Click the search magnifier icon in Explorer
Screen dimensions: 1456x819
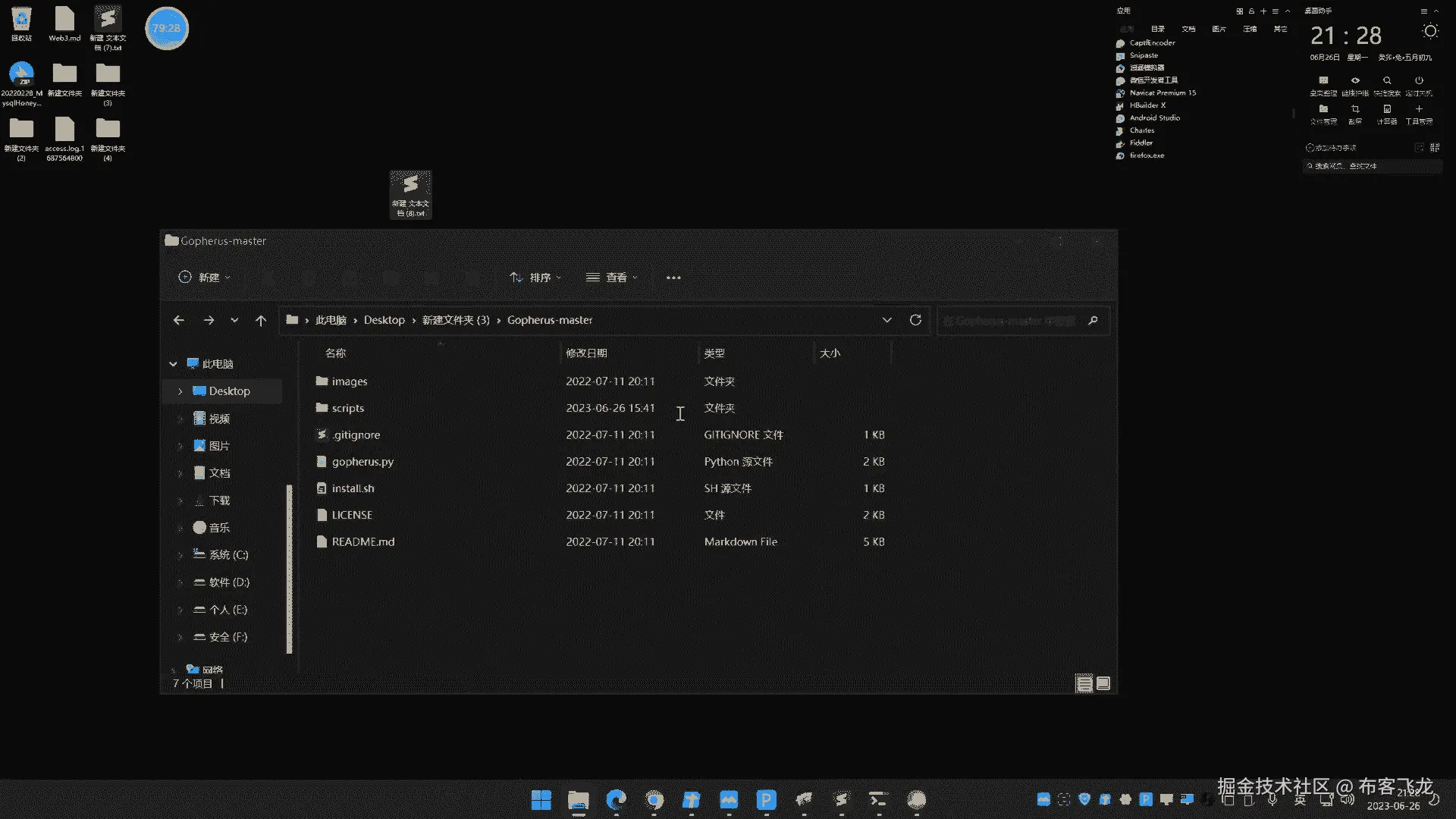pos(1093,321)
